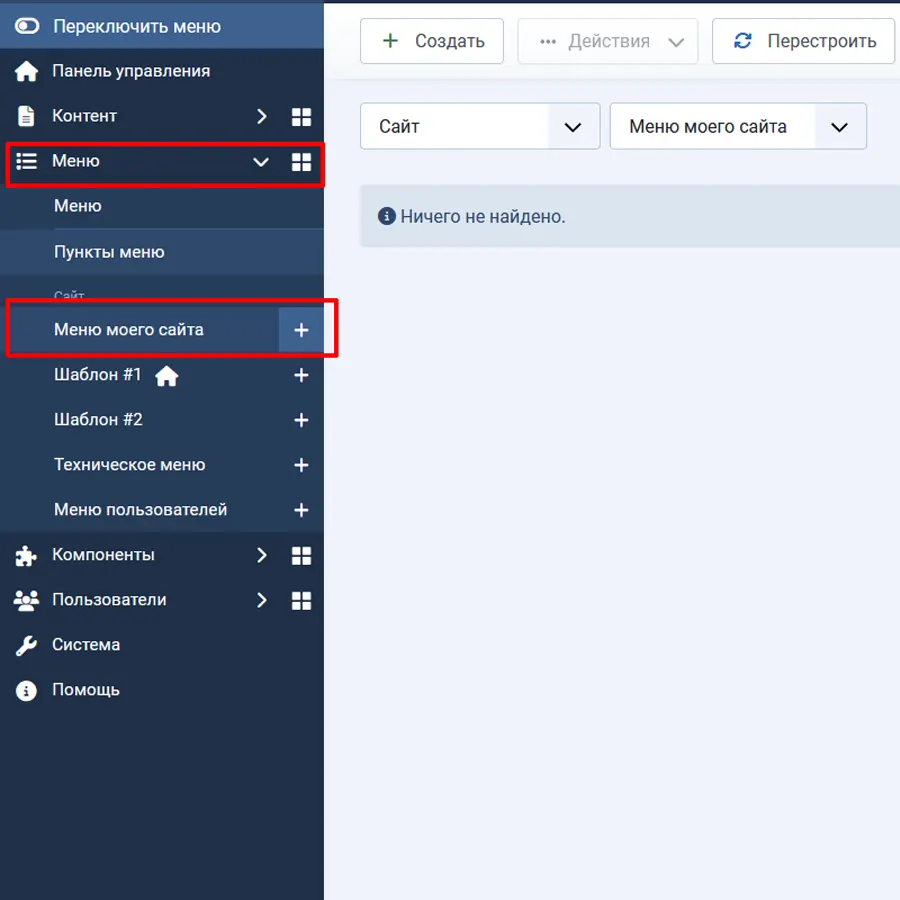Click the plus icon next to Шаблон #1

(301, 375)
